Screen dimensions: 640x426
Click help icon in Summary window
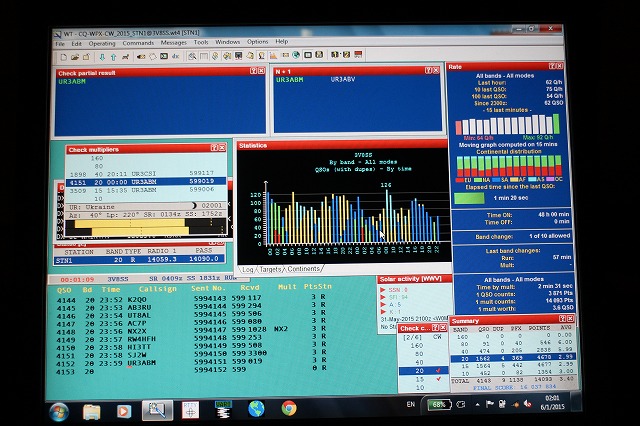pyautogui.click(x=562, y=319)
